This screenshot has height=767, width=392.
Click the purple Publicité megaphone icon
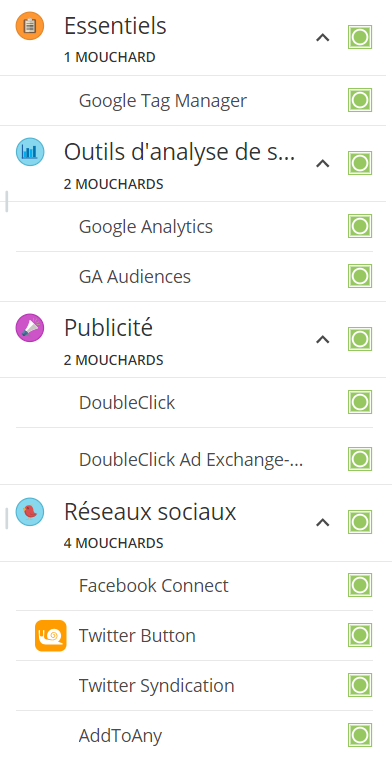pos(30,328)
